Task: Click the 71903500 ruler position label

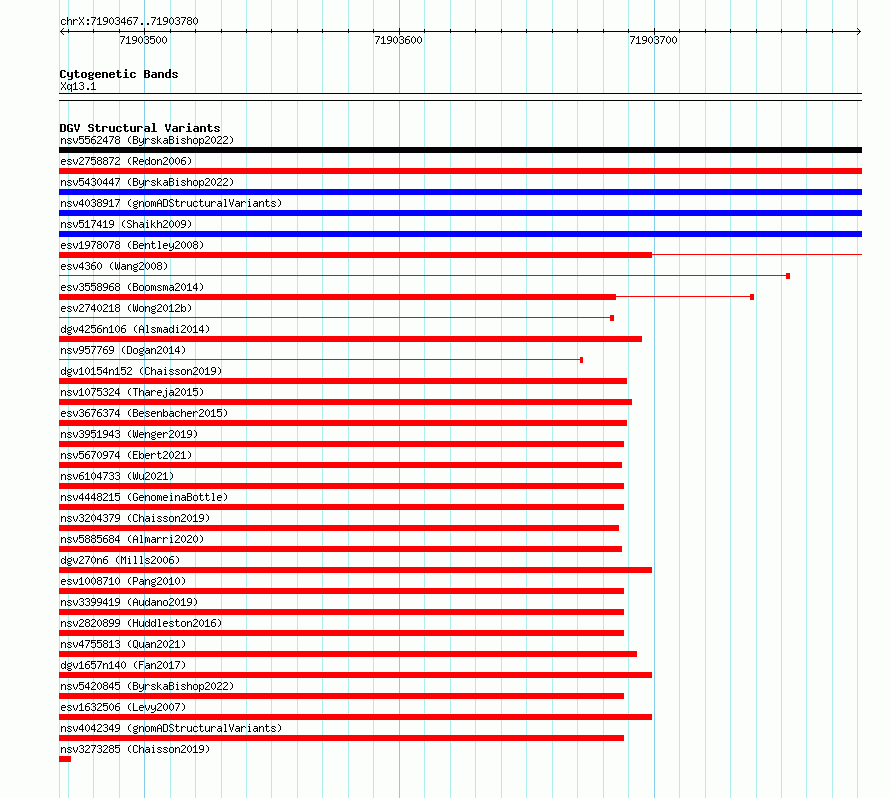Action: coord(144,40)
